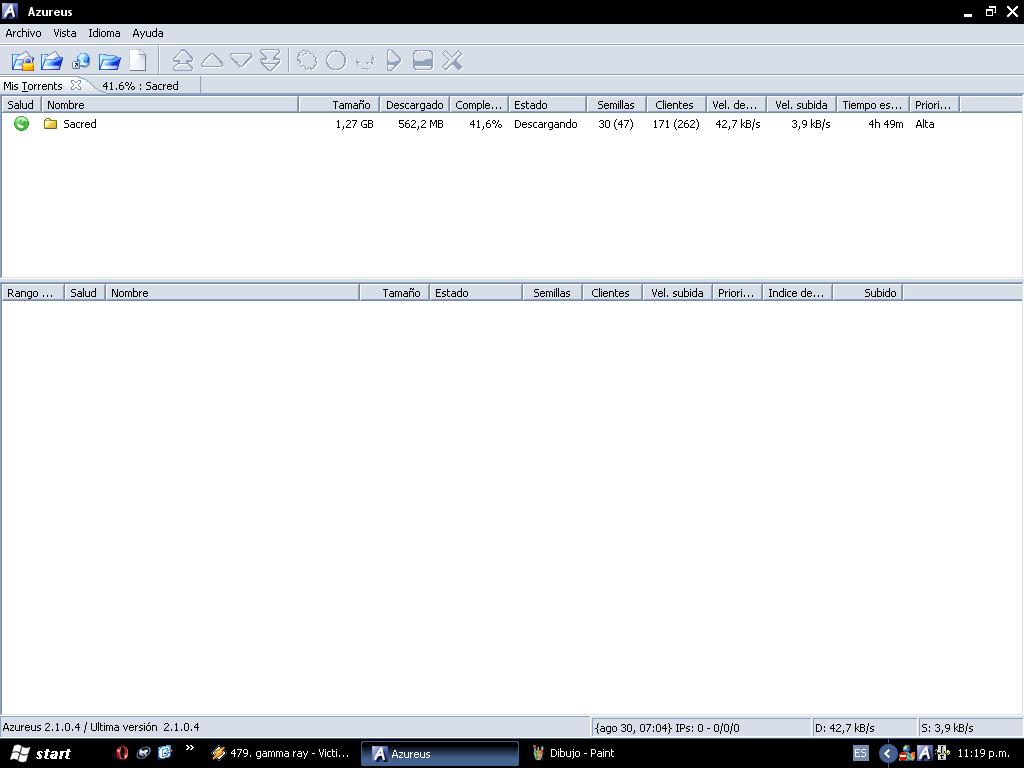The width and height of the screenshot is (1024, 768).
Task: Click the 4h 49m remaining time
Action: [x=886, y=123]
